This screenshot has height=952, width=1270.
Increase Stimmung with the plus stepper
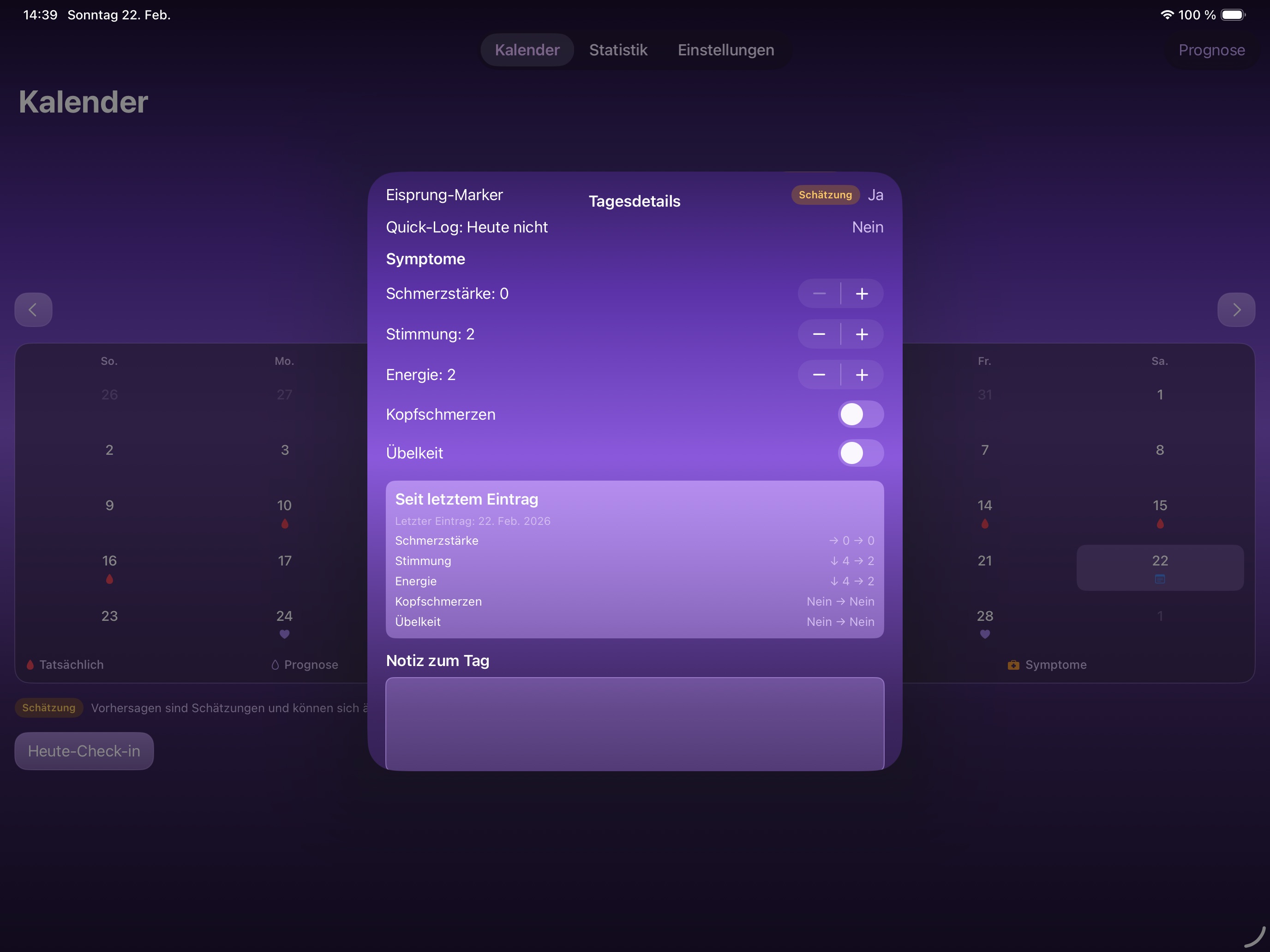click(x=862, y=334)
